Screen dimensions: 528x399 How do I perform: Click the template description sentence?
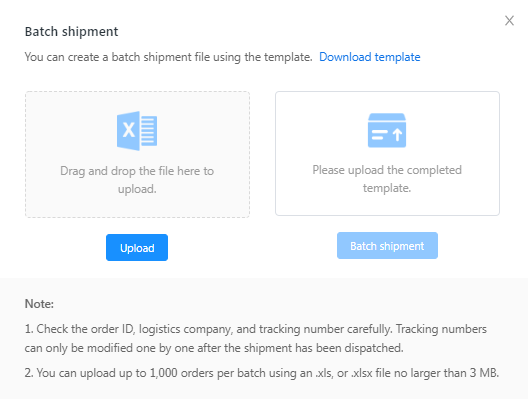click(168, 57)
